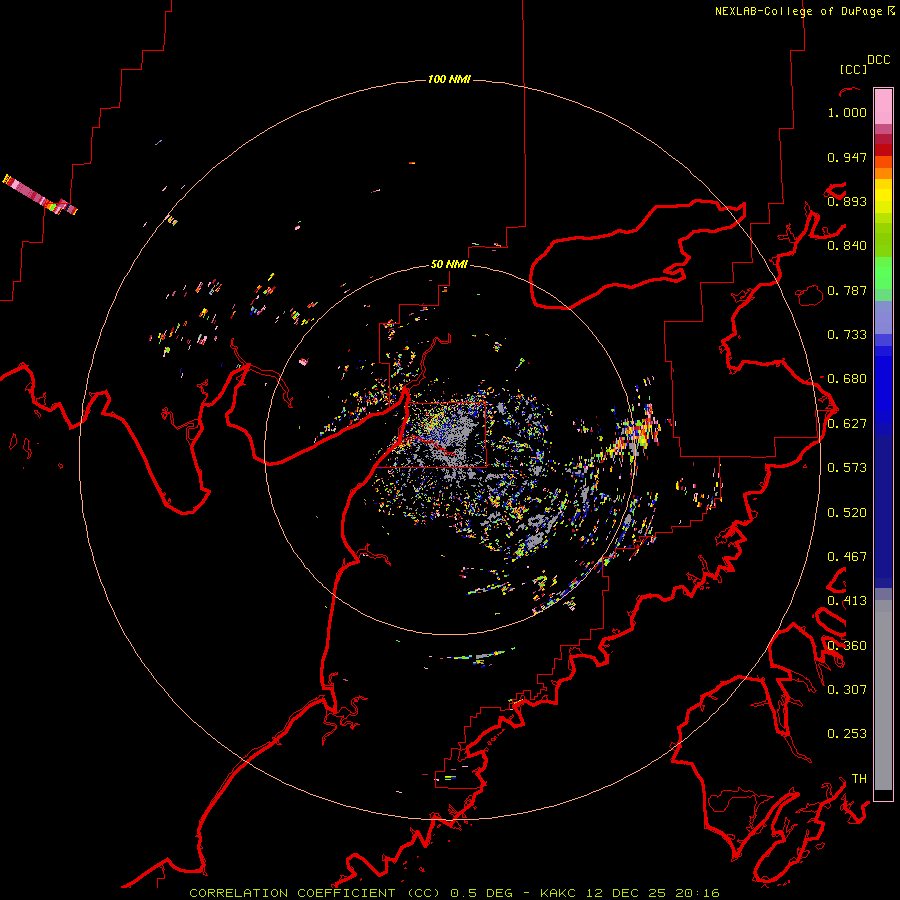The height and width of the screenshot is (900, 900).
Task: Click the 0.840 scale value
Action: pos(847,246)
